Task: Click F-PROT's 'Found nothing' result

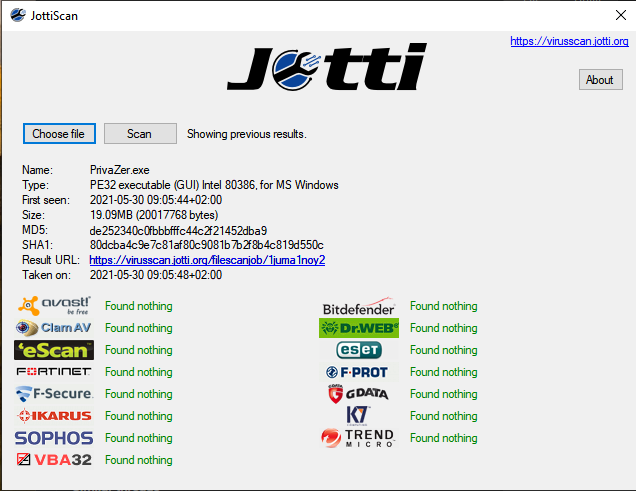Action: [x=444, y=372]
